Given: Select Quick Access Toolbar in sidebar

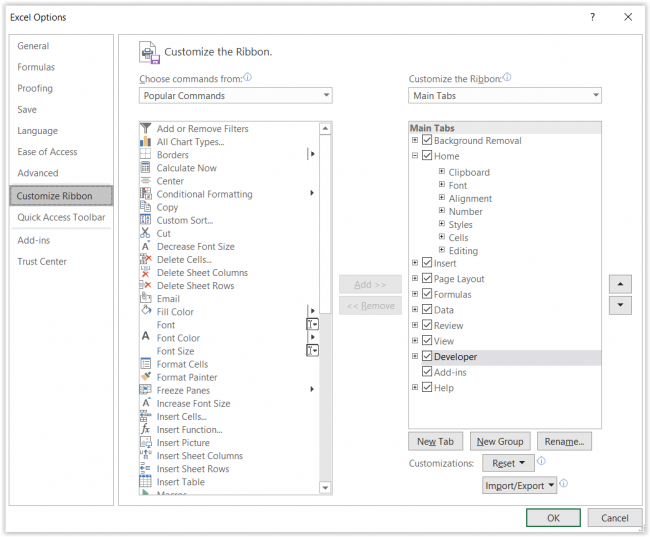Looking at the screenshot, I should click(x=61, y=217).
